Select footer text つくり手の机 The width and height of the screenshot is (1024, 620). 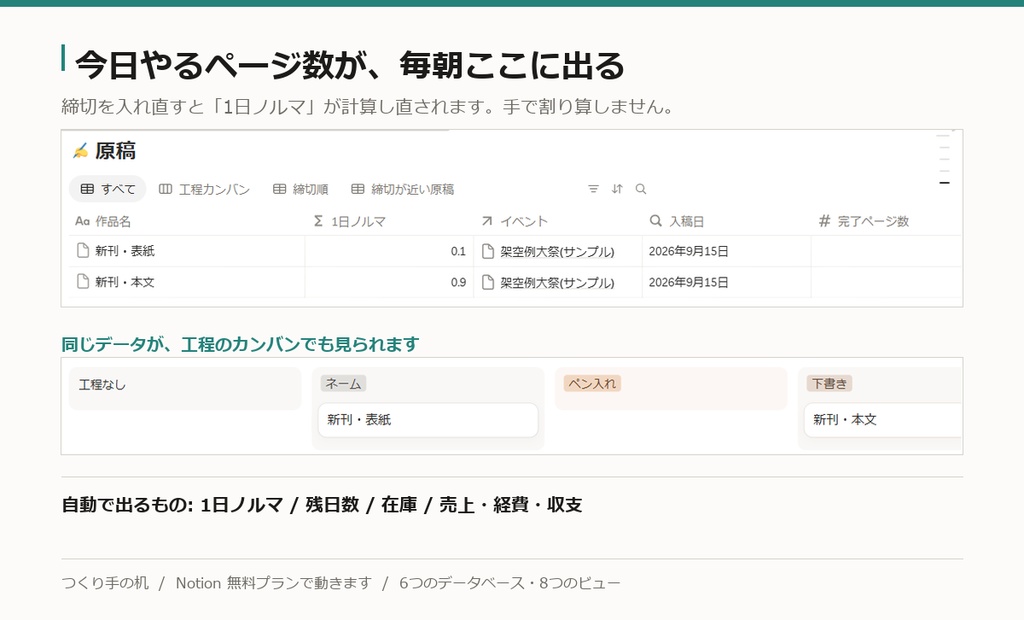105,583
